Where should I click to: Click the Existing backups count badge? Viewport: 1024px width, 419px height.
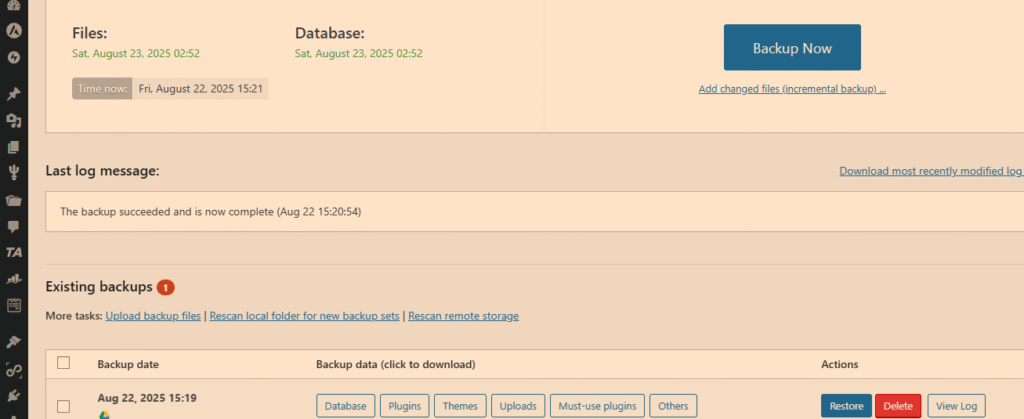pyautogui.click(x=166, y=287)
